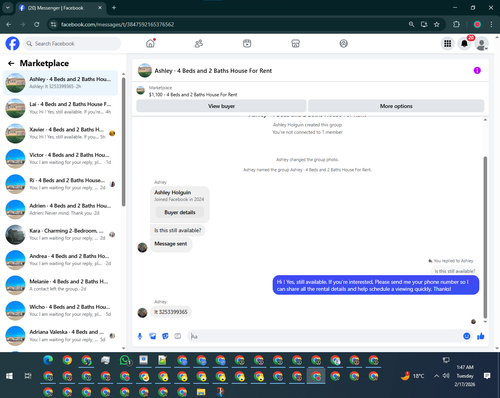The image size is (500, 398).
Task: Go back using the Marketplace arrow
Action: 11,63
